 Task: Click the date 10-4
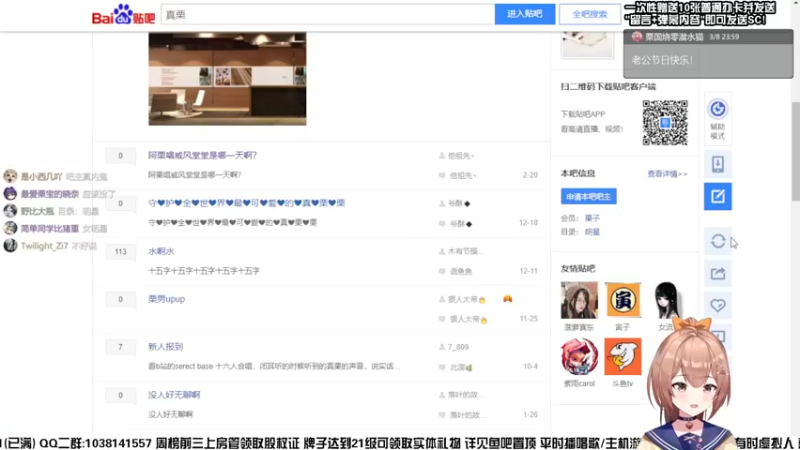[531, 366]
